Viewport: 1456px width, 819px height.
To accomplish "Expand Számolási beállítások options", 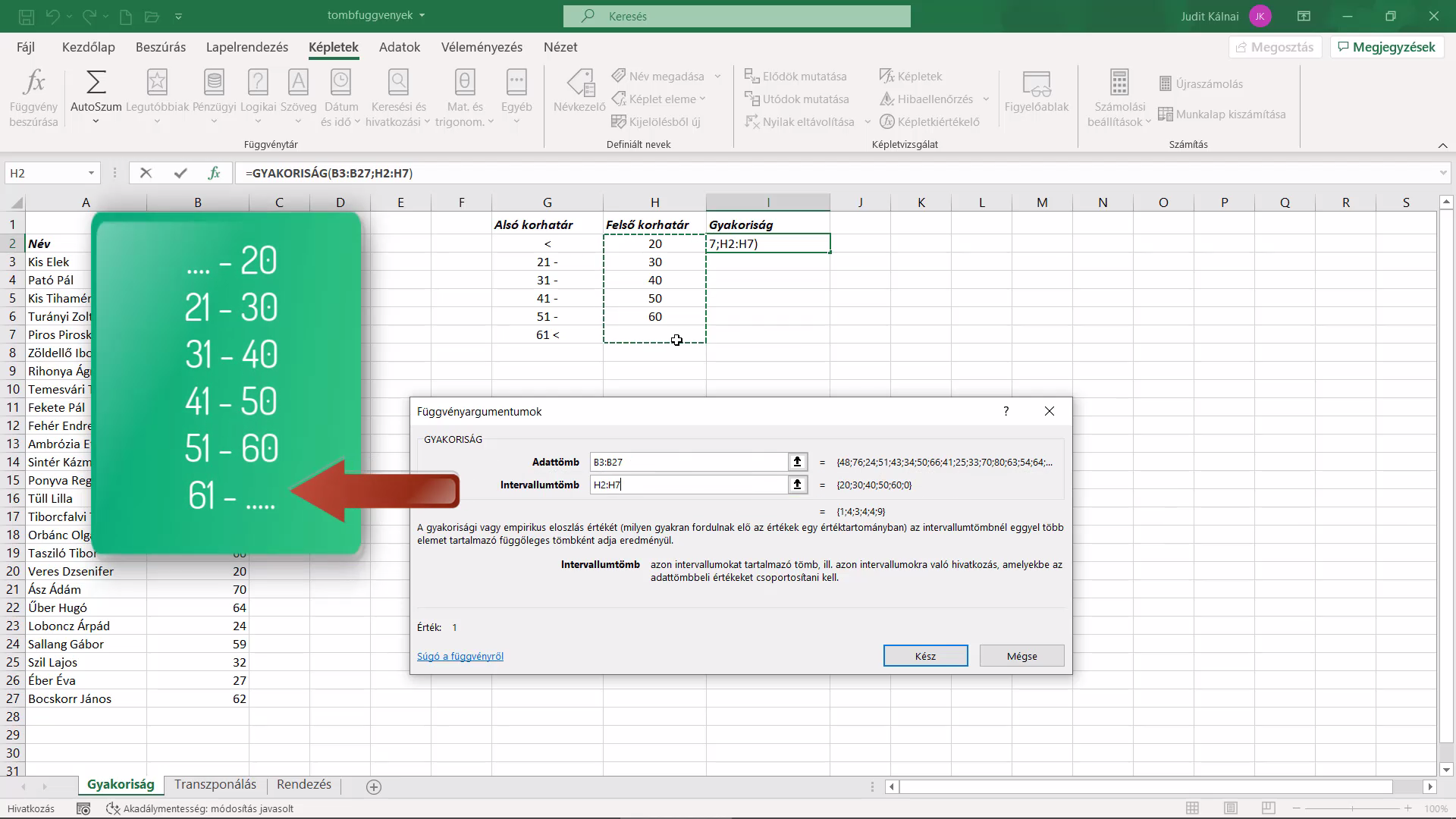I will tap(1119, 99).
